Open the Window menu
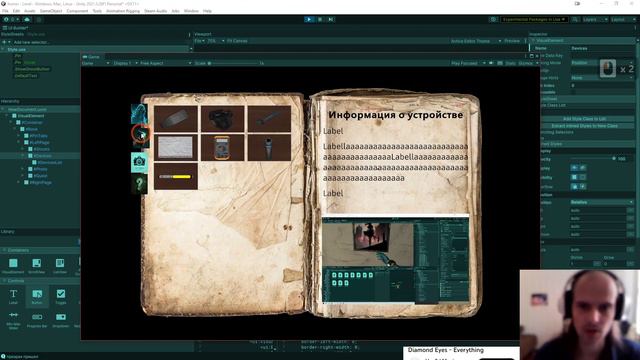The height and width of the screenshot is (360, 640). tap(191, 11)
